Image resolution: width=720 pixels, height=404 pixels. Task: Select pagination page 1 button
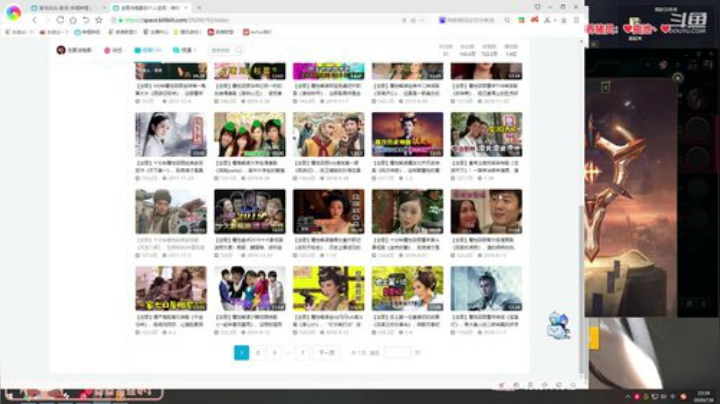pyautogui.click(x=242, y=353)
